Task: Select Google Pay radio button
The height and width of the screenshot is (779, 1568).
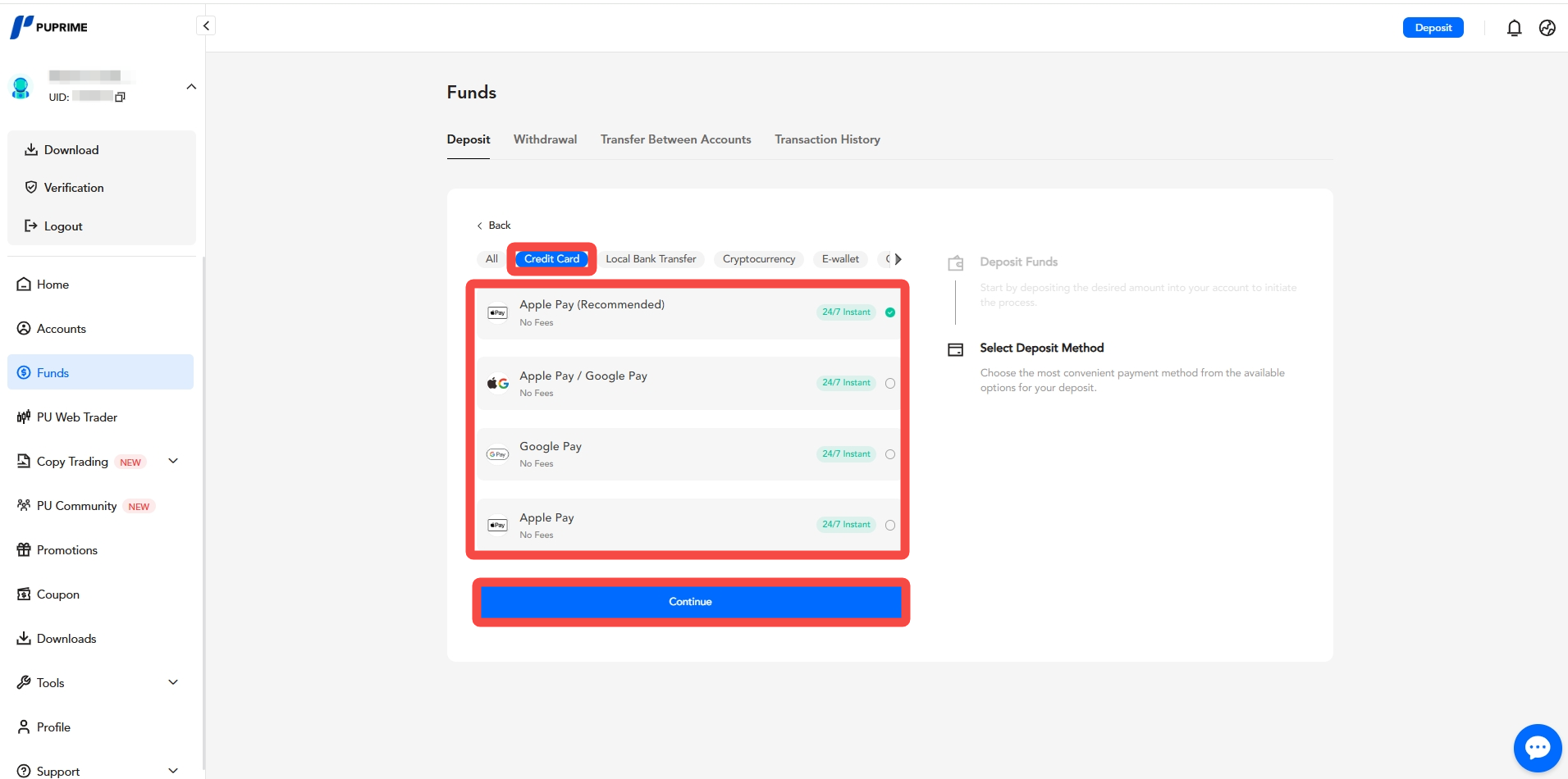Action: point(890,454)
